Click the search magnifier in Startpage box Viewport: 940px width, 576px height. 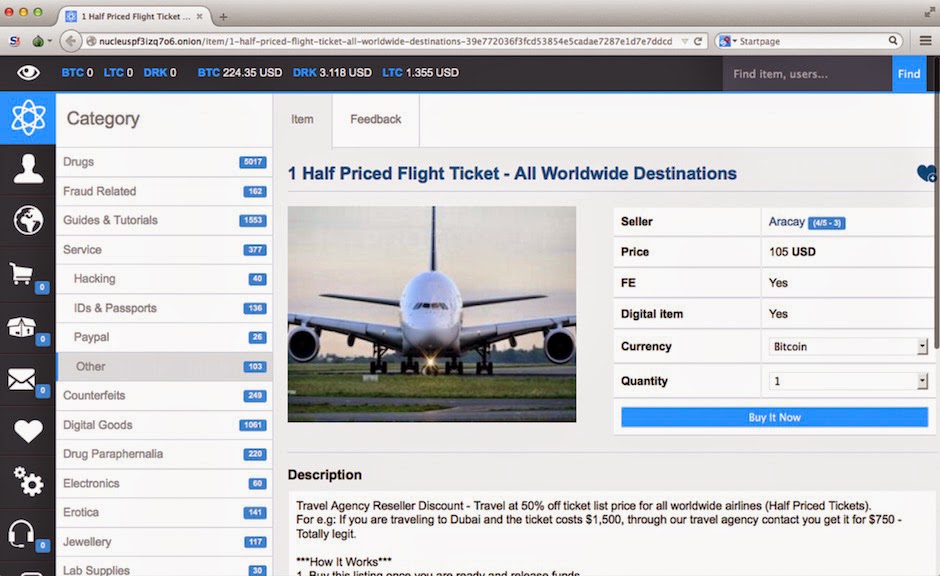893,41
